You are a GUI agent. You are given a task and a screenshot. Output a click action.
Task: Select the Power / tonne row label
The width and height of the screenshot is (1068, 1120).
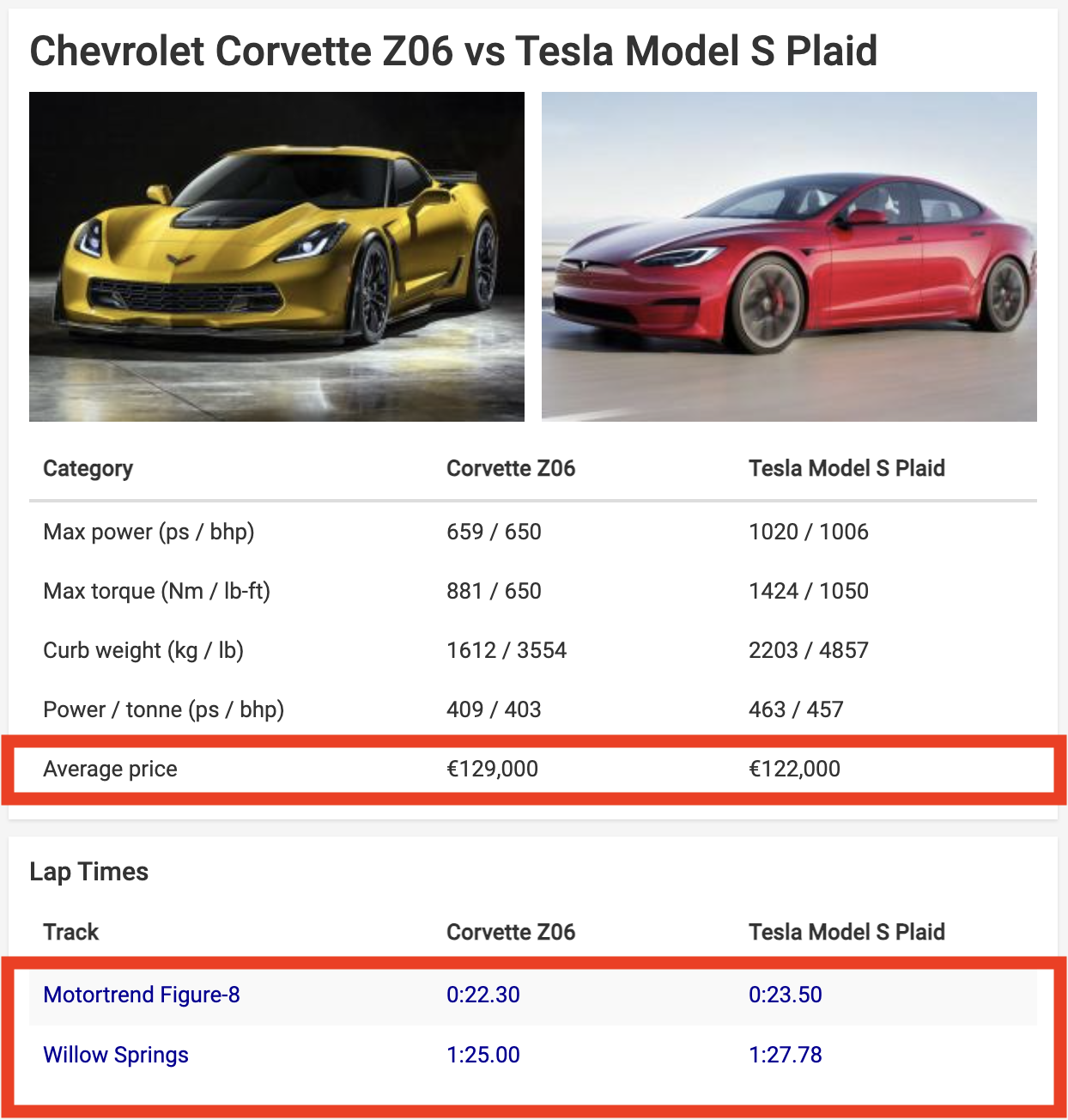pyautogui.click(x=163, y=709)
